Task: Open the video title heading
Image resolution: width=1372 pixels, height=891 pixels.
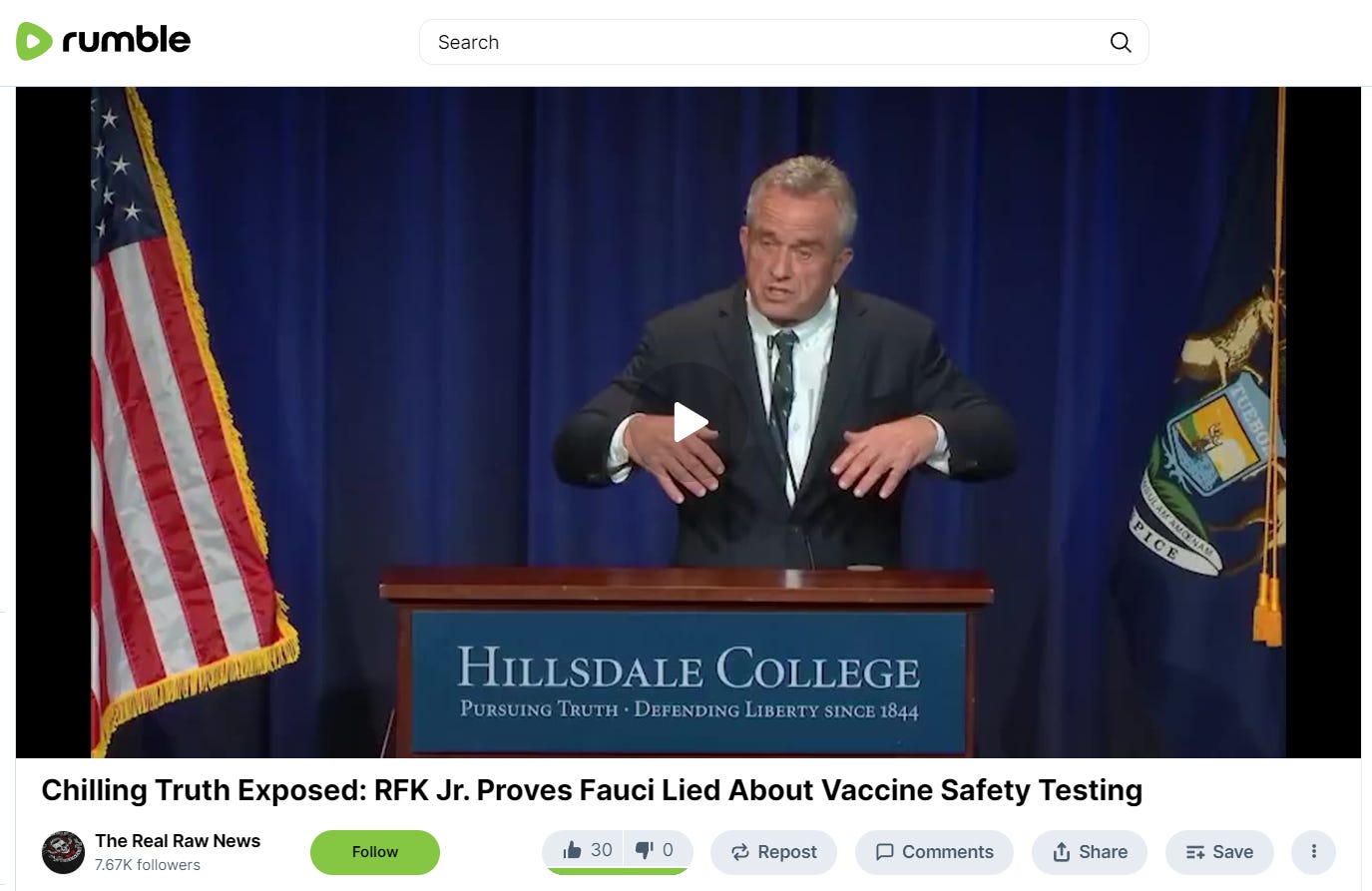Action: pyautogui.click(x=592, y=790)
